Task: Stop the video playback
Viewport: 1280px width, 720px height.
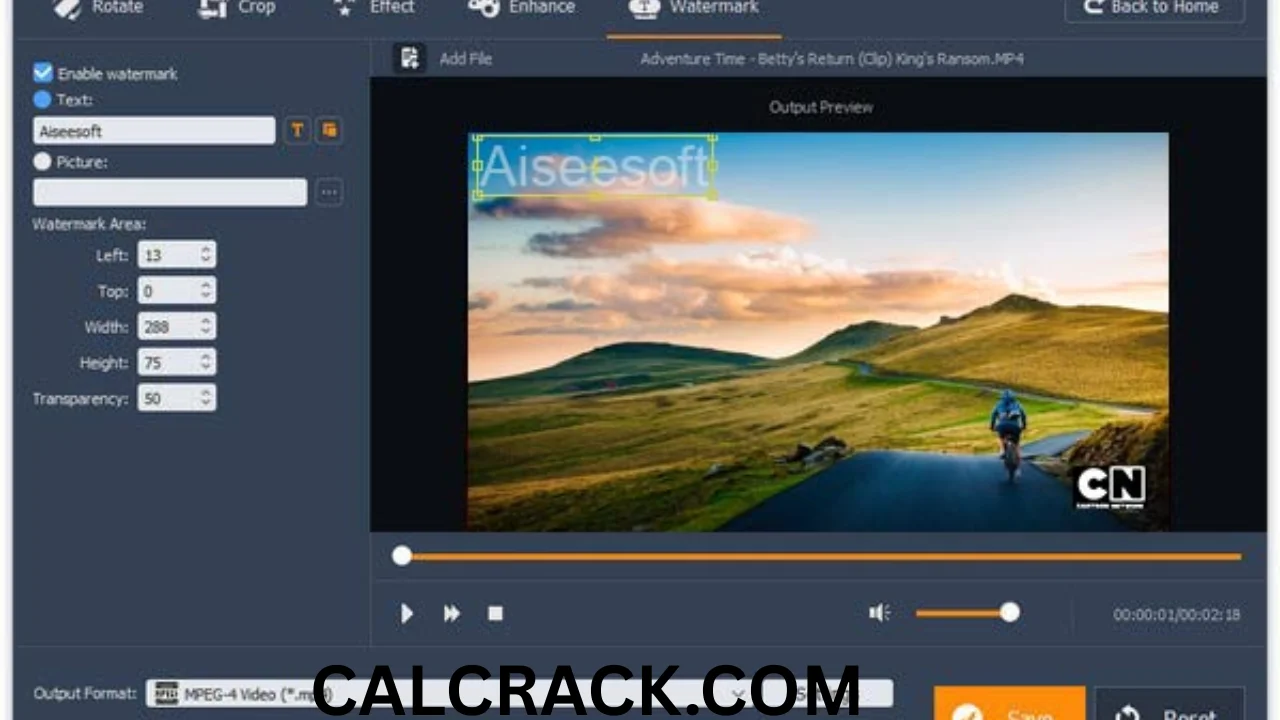Action: point(495,613)
